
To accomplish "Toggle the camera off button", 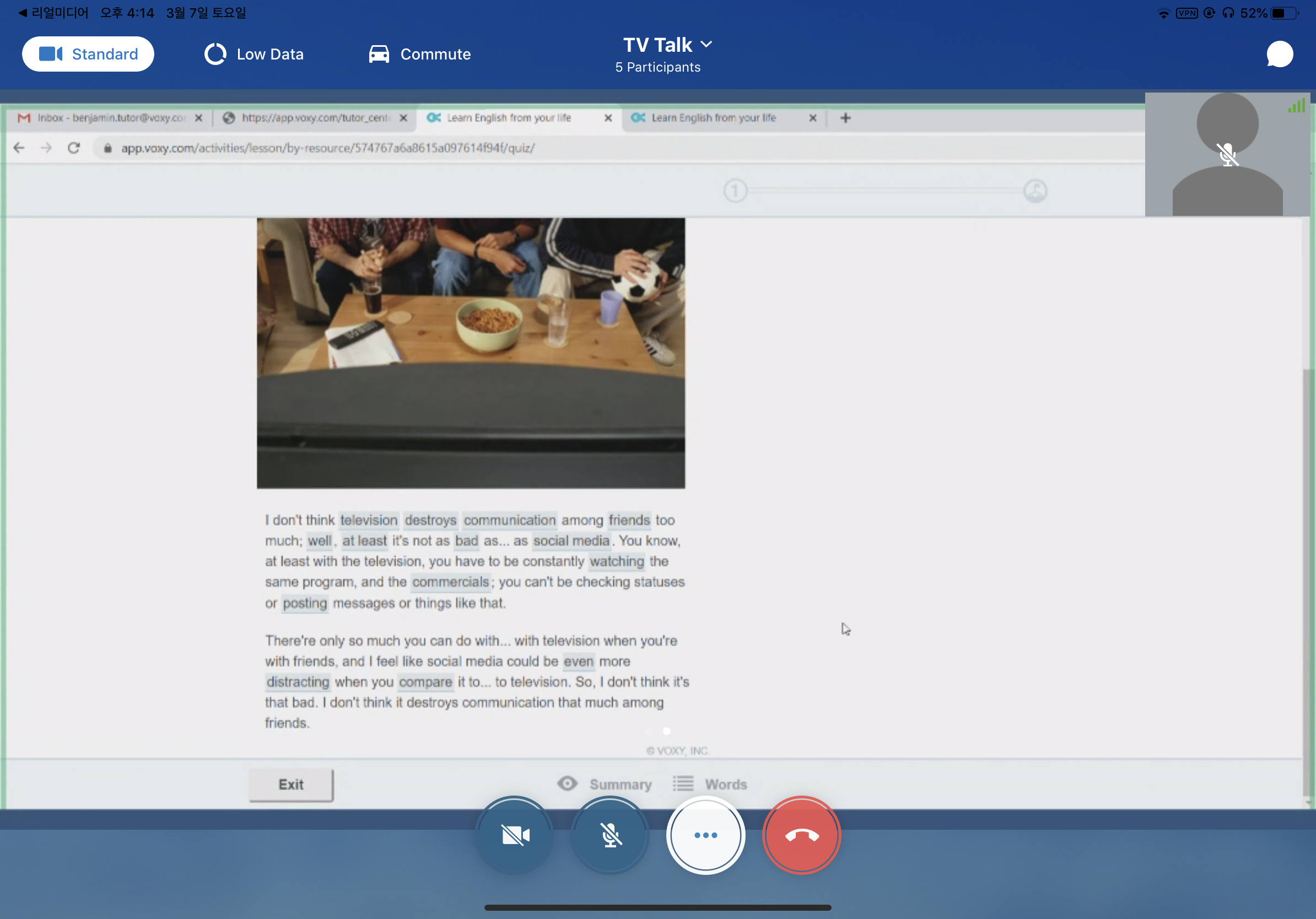I will 515,835.
